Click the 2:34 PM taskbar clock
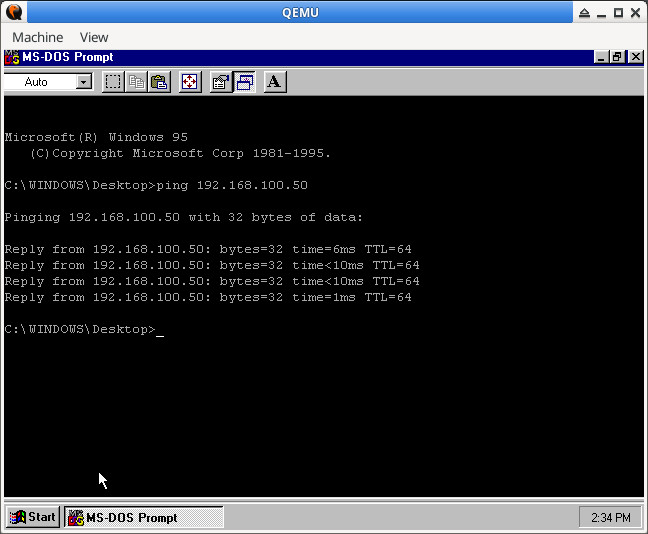This screenshot has width=648, height=534. [x=610, y=517]
